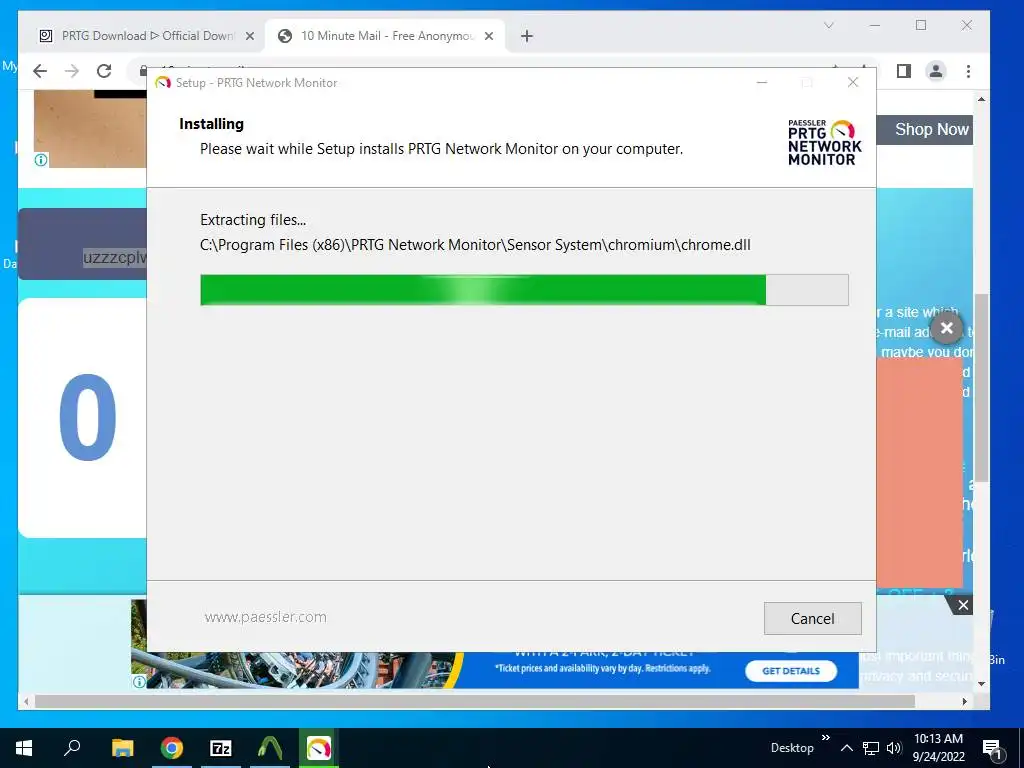
Task: Open the Desktop toolbar in taskbar
Action: coord(792,748)
